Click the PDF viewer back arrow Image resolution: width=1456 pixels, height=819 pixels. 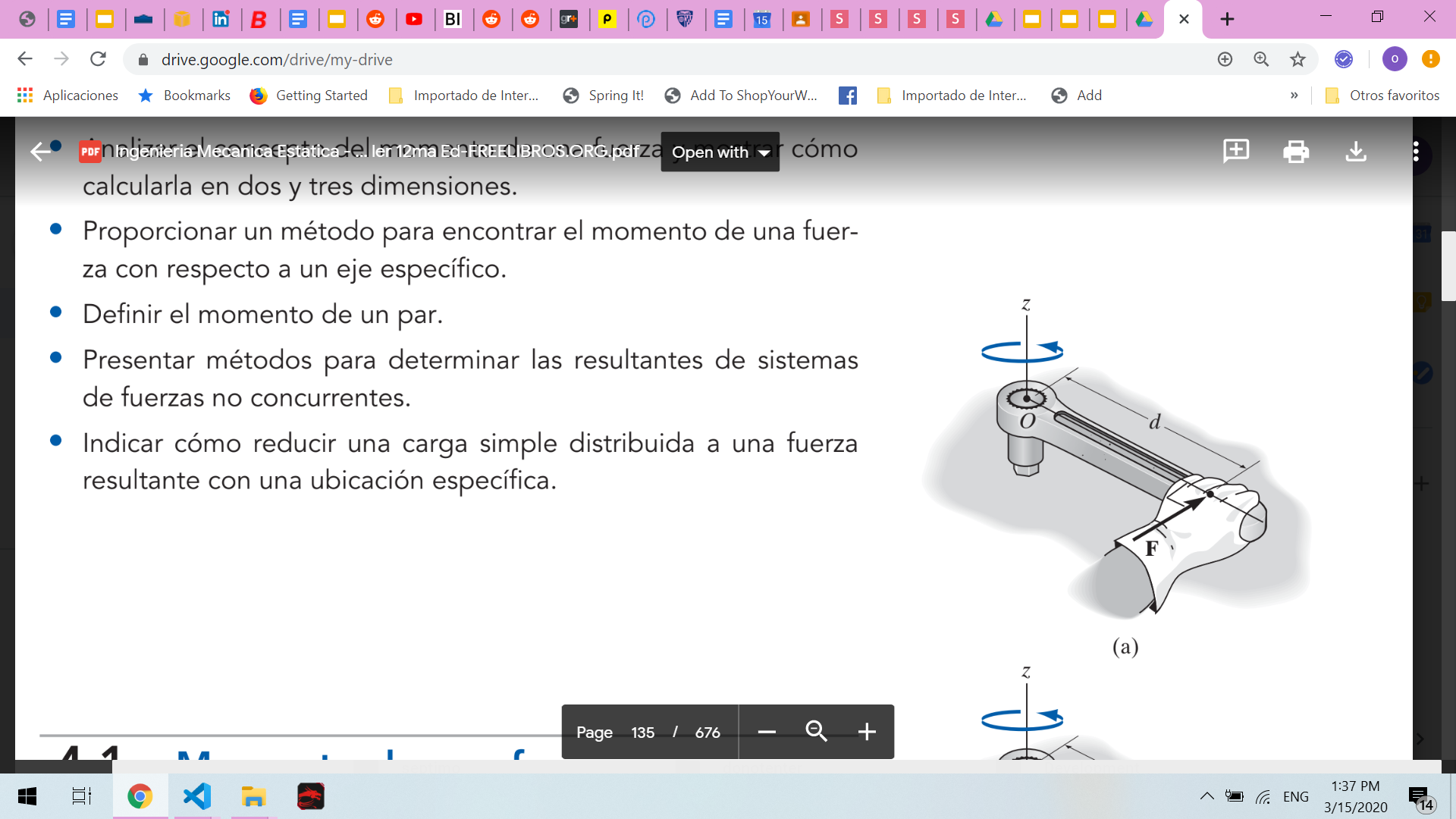pyautogui.click(x=40, y=152)
